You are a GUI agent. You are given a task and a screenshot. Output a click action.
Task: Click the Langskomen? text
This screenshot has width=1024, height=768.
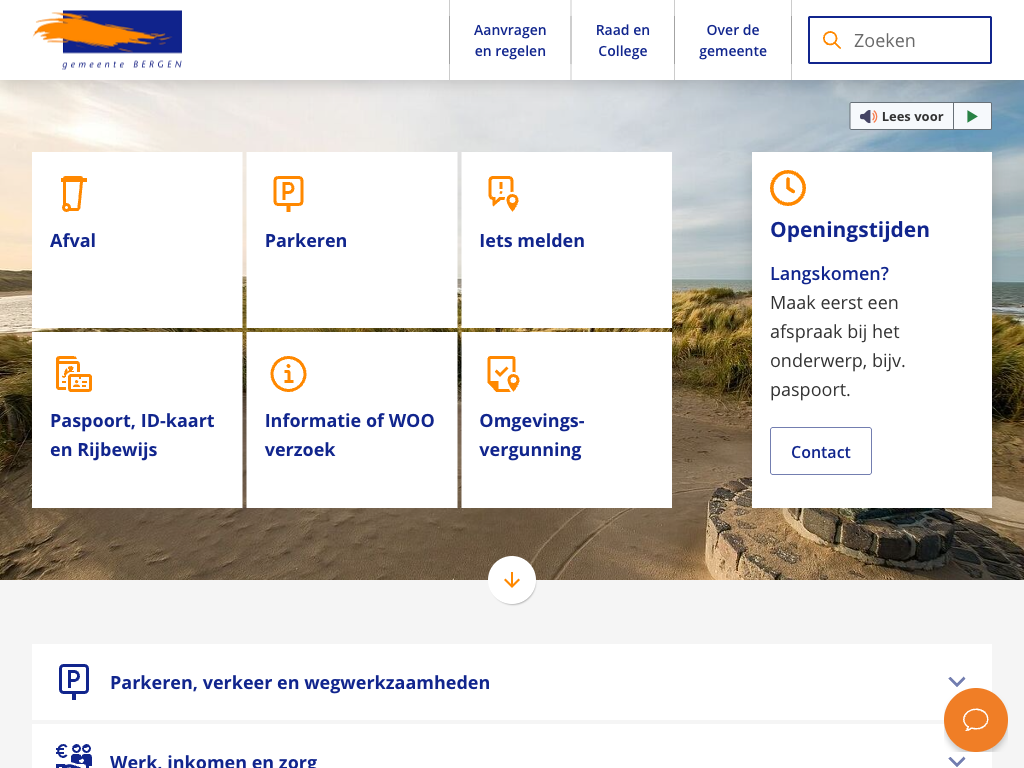click(829, 274)
